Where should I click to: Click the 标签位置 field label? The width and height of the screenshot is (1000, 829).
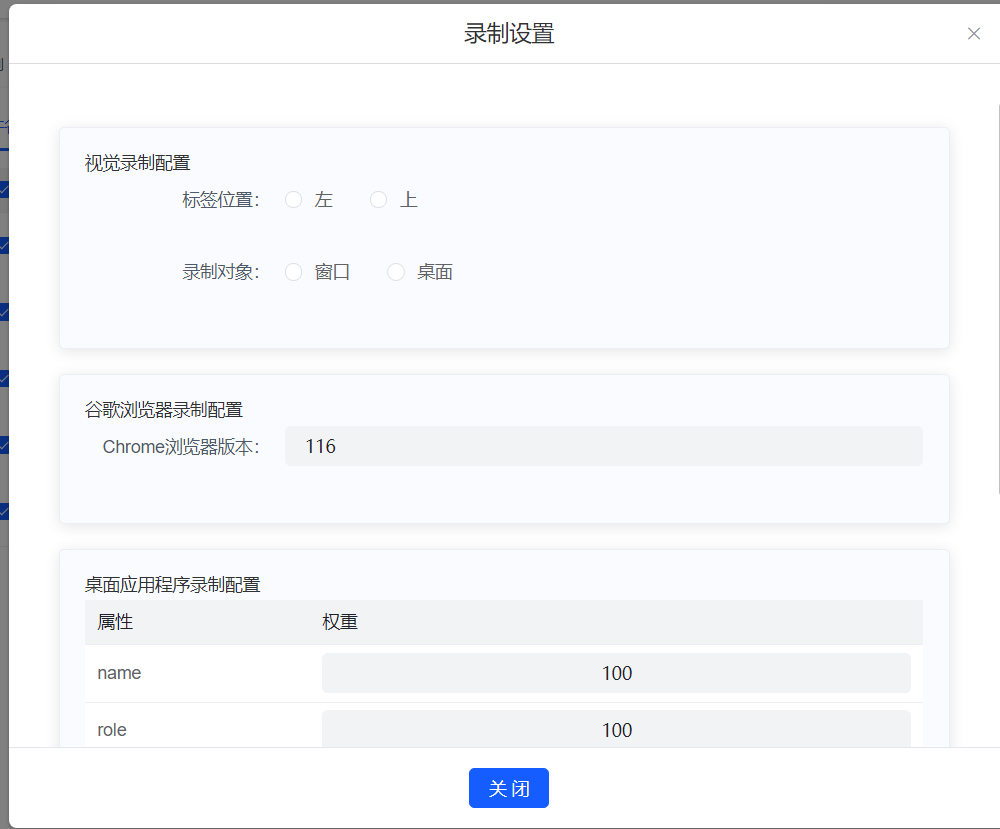click(220, 200)
